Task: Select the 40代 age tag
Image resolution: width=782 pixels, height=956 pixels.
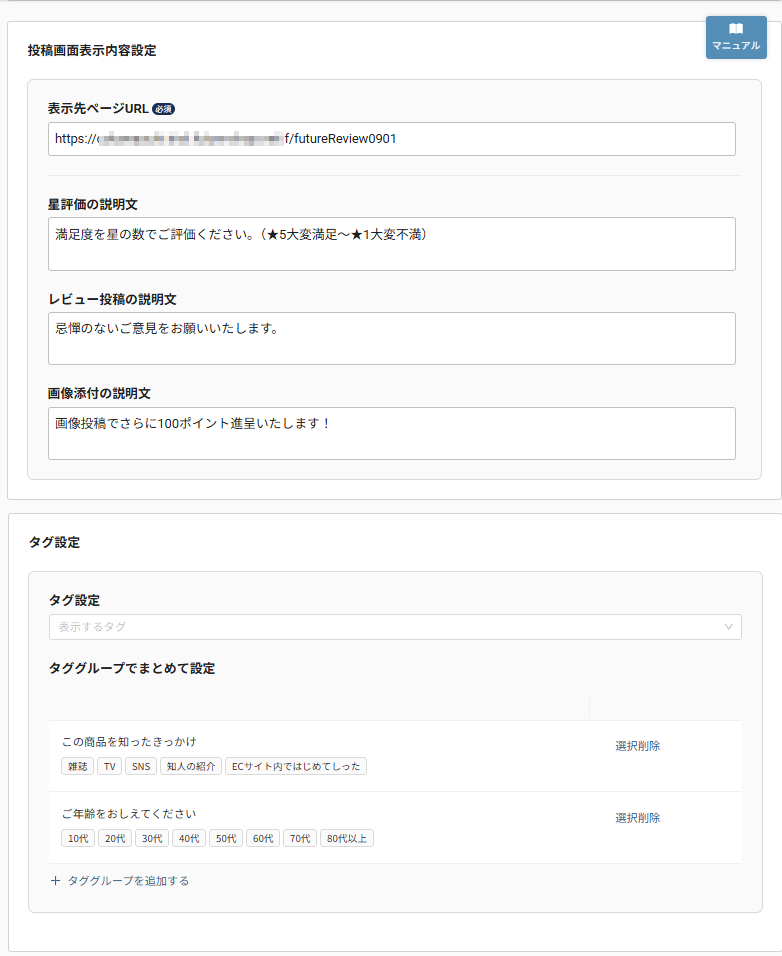Action: point(188,838)
